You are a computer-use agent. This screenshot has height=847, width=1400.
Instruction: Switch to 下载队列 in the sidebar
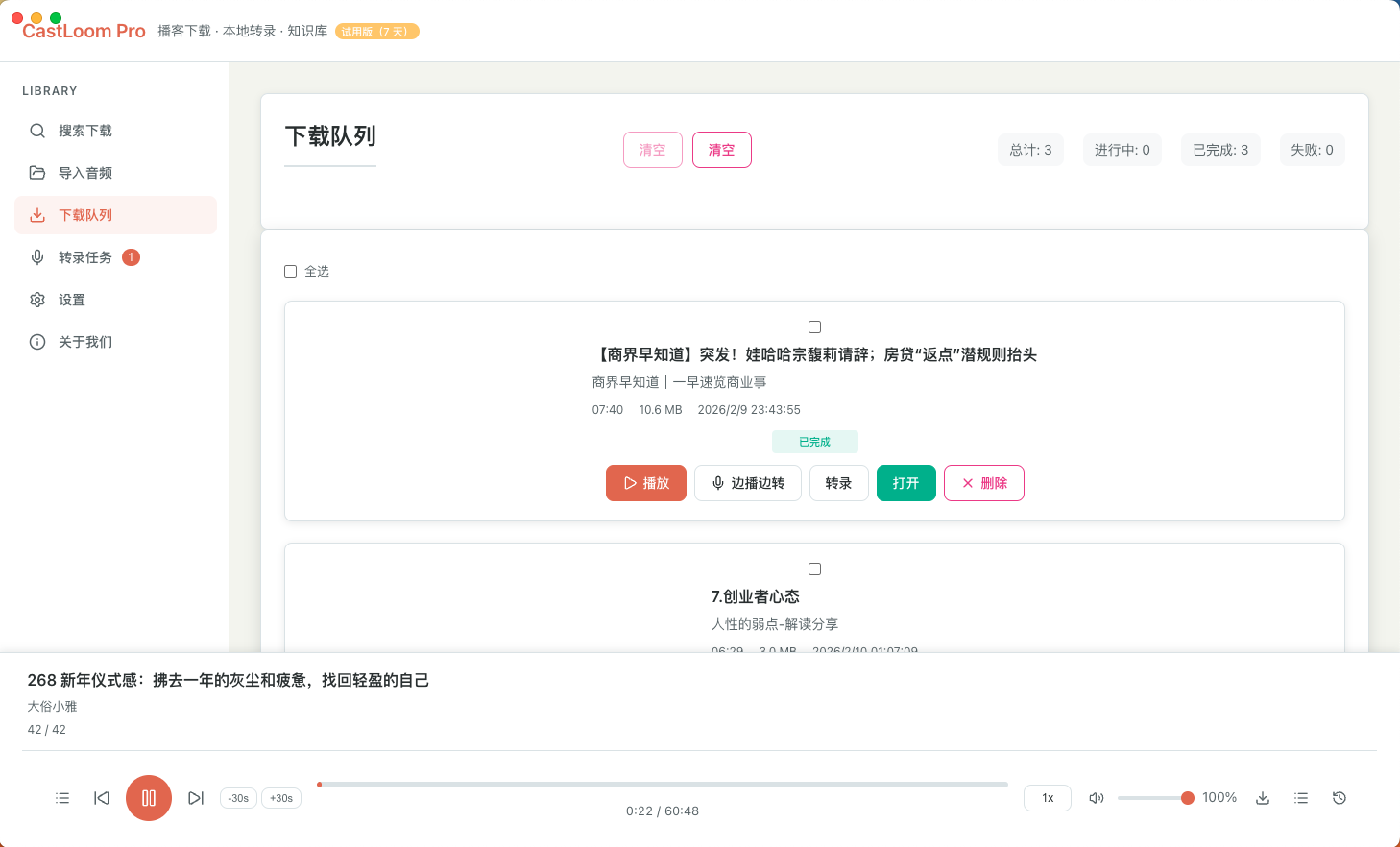click(85, 214)
